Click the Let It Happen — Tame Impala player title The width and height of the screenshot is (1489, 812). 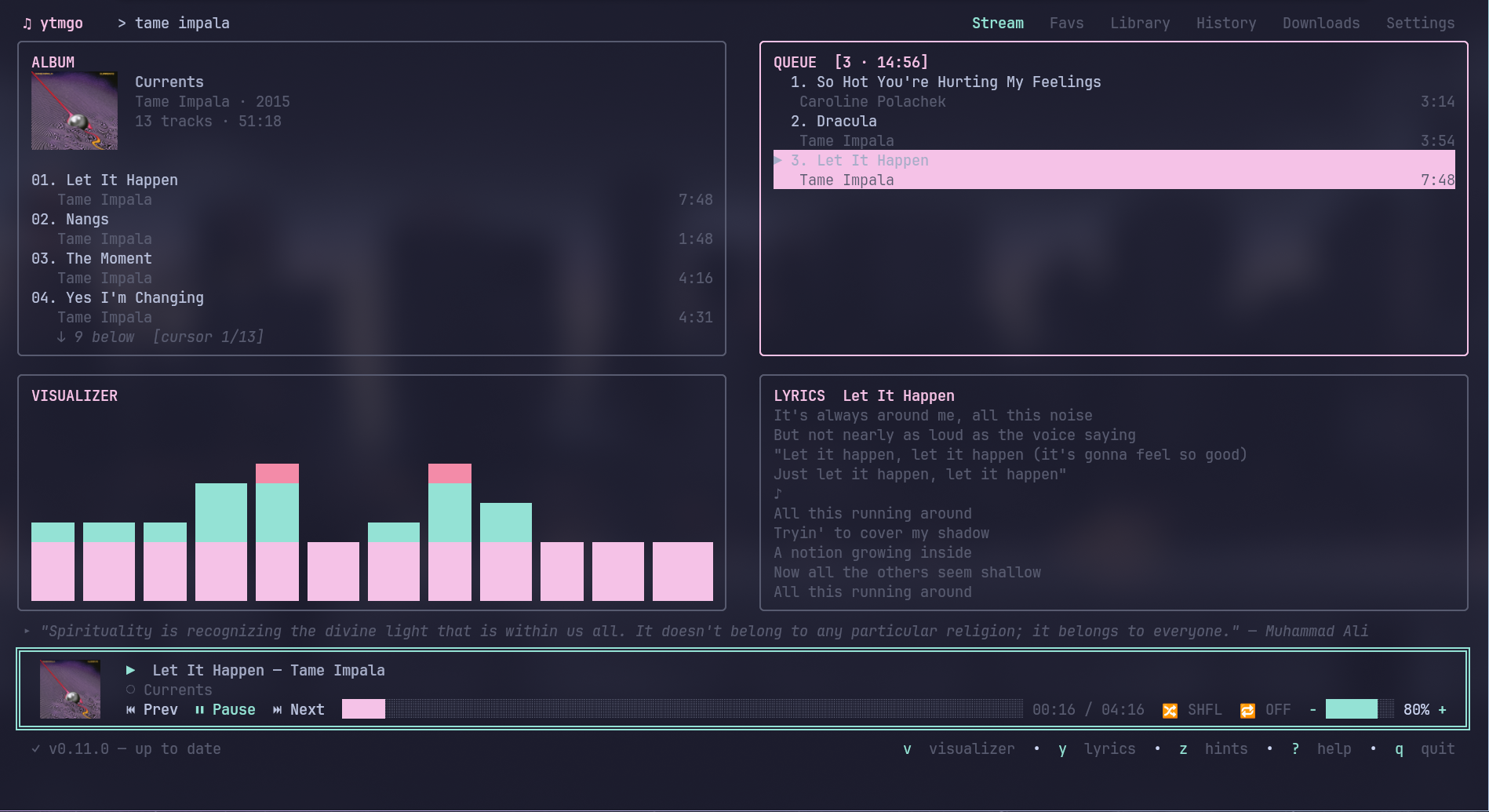pyautogui.click(x=268, y=671)
